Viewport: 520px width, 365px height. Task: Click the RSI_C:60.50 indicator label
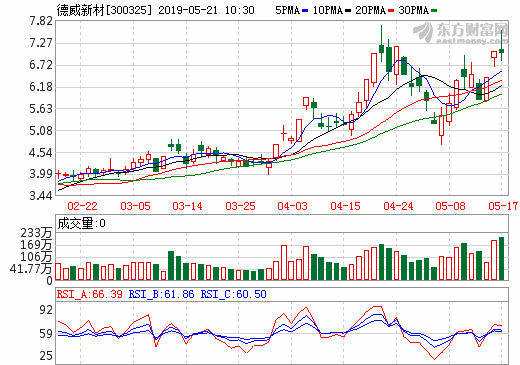[233, 294]
